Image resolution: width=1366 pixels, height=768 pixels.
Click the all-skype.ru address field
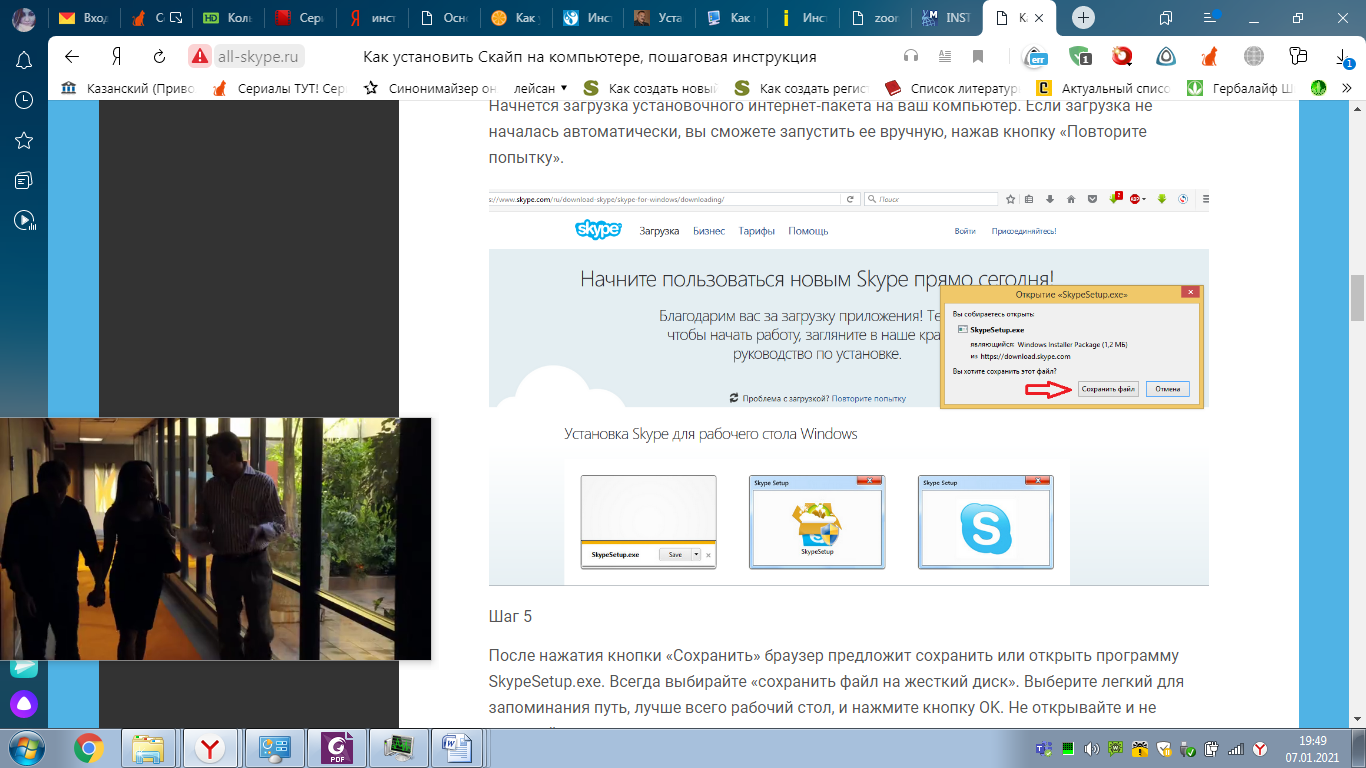260,56
